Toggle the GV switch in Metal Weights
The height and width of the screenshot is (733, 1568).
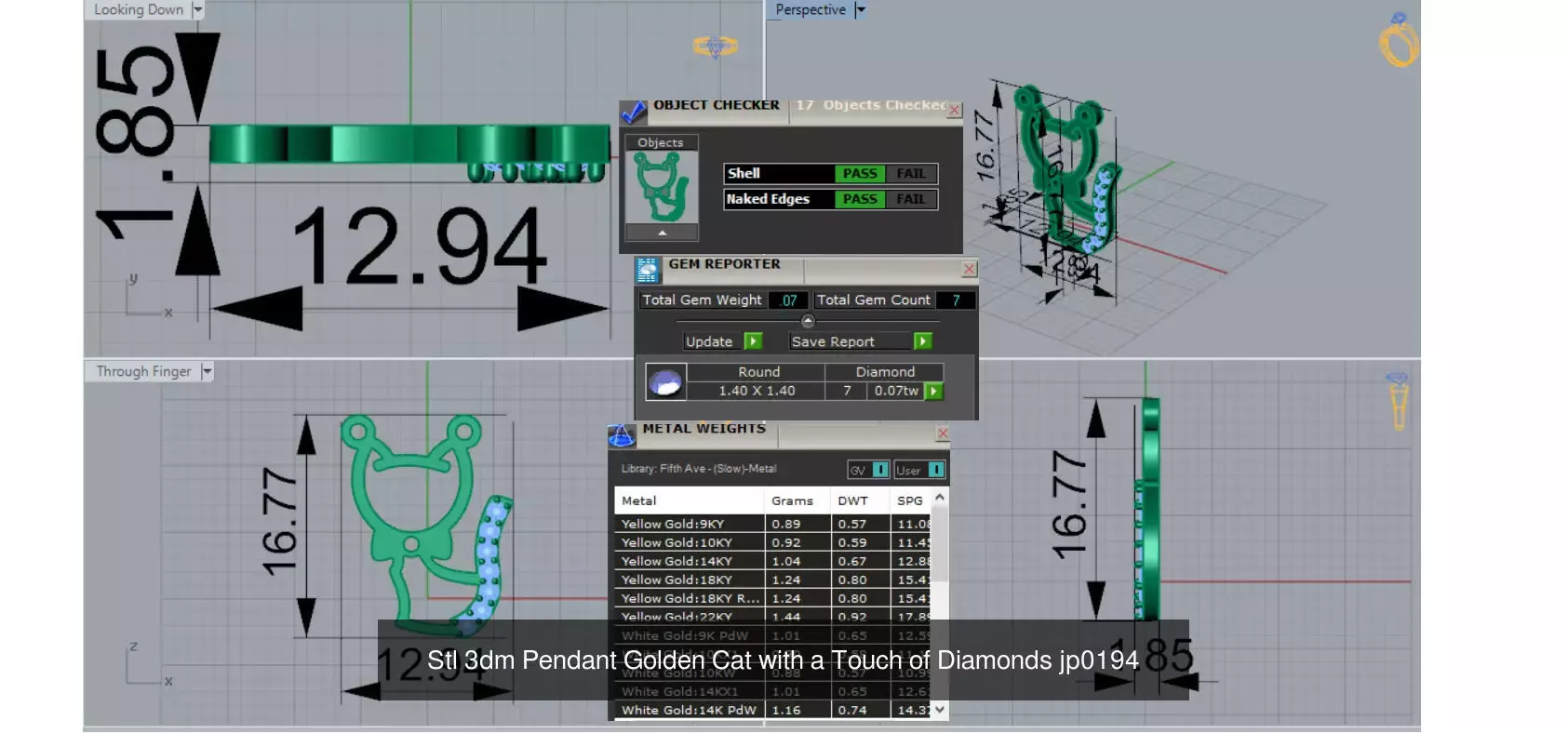[879, 470]
